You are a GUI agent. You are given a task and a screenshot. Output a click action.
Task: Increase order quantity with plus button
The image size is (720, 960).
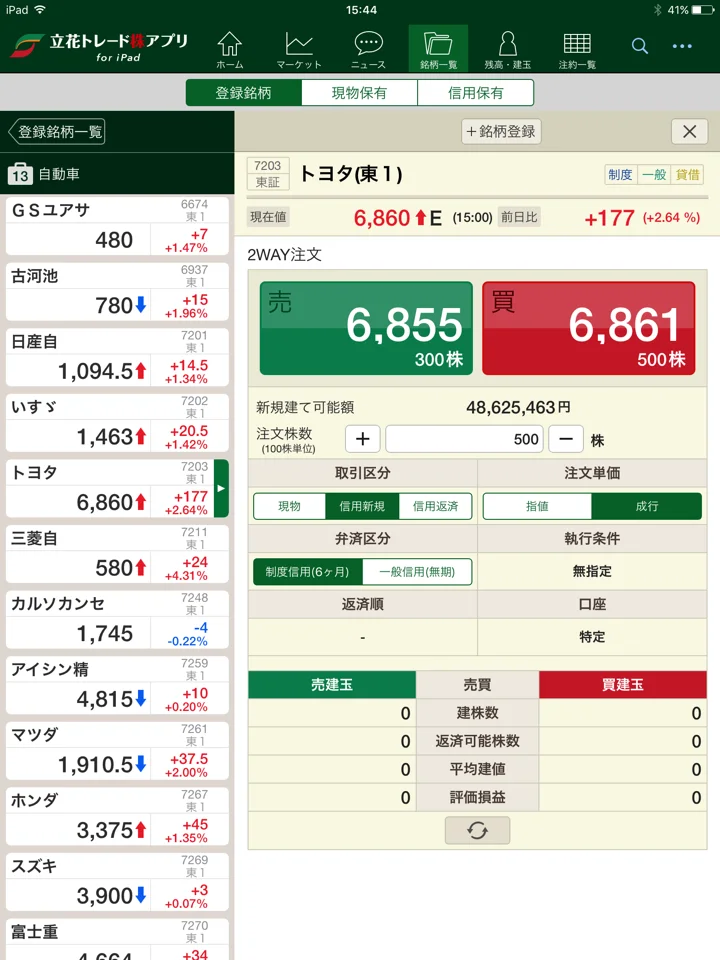[x=362, y=439]
